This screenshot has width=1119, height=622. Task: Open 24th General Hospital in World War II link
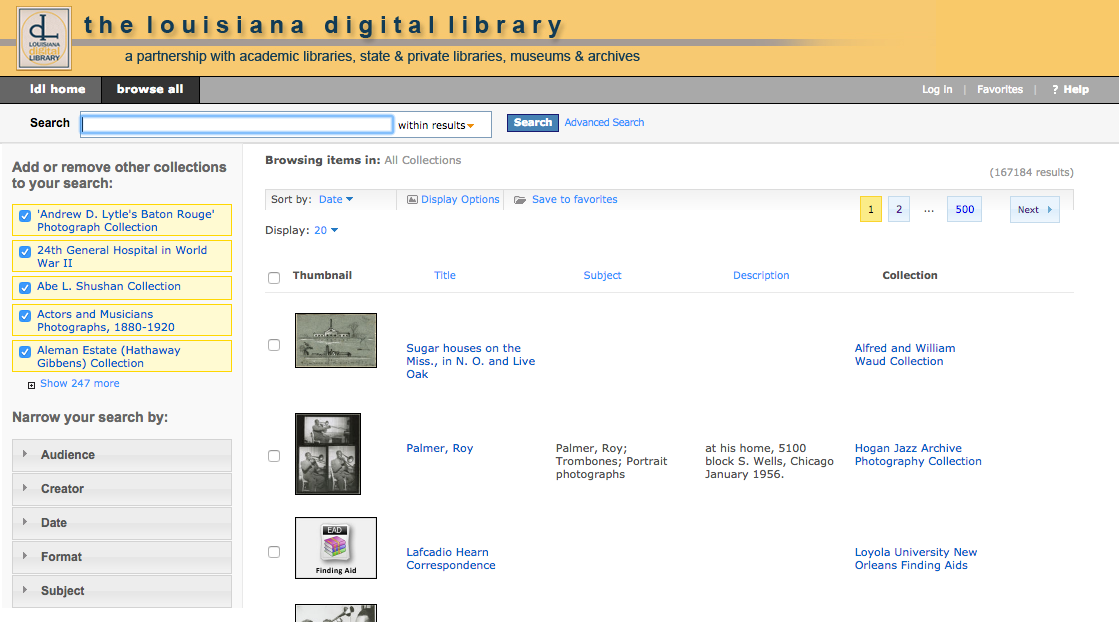pos(122,257)
